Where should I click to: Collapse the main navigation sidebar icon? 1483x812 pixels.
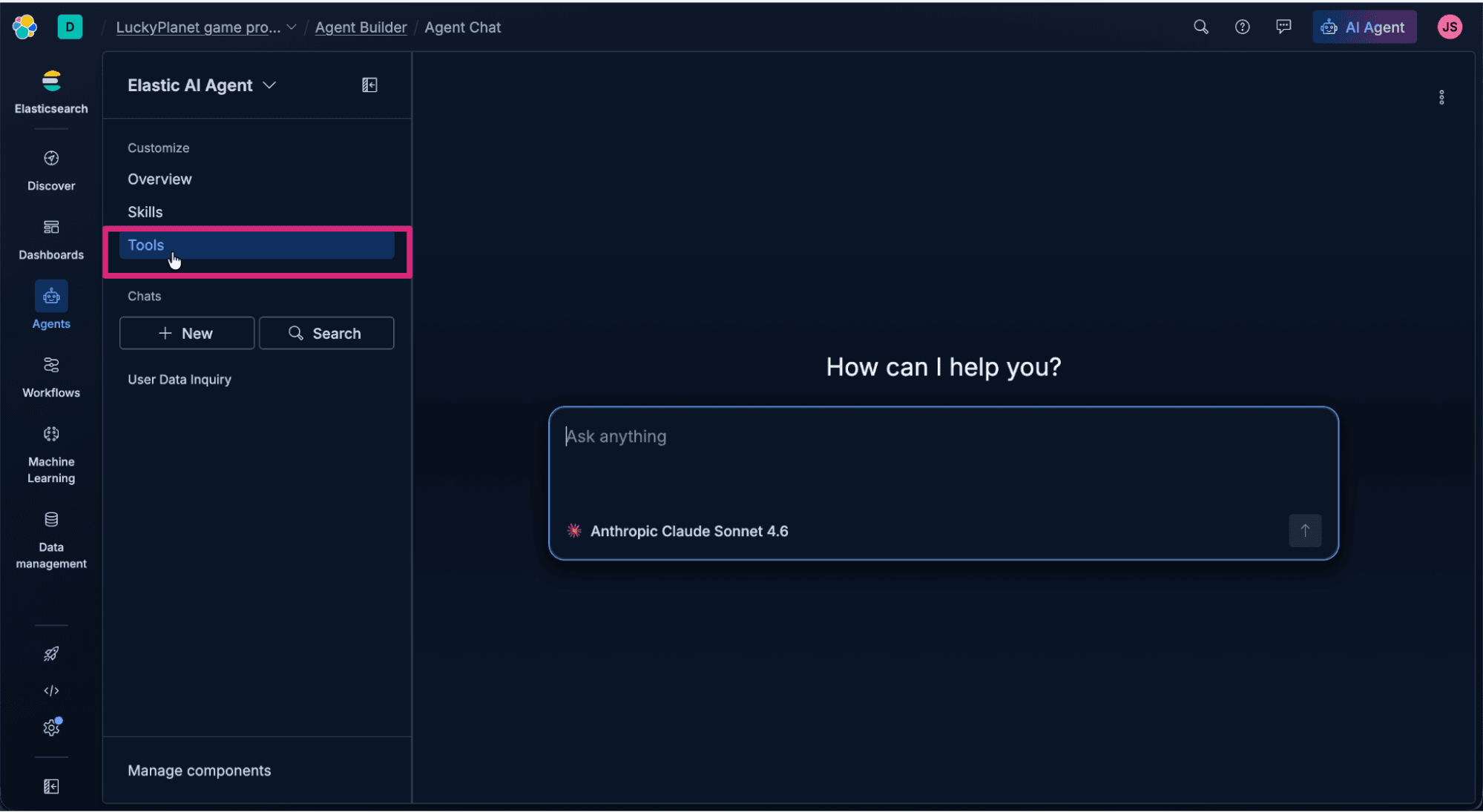coord(51,787)
